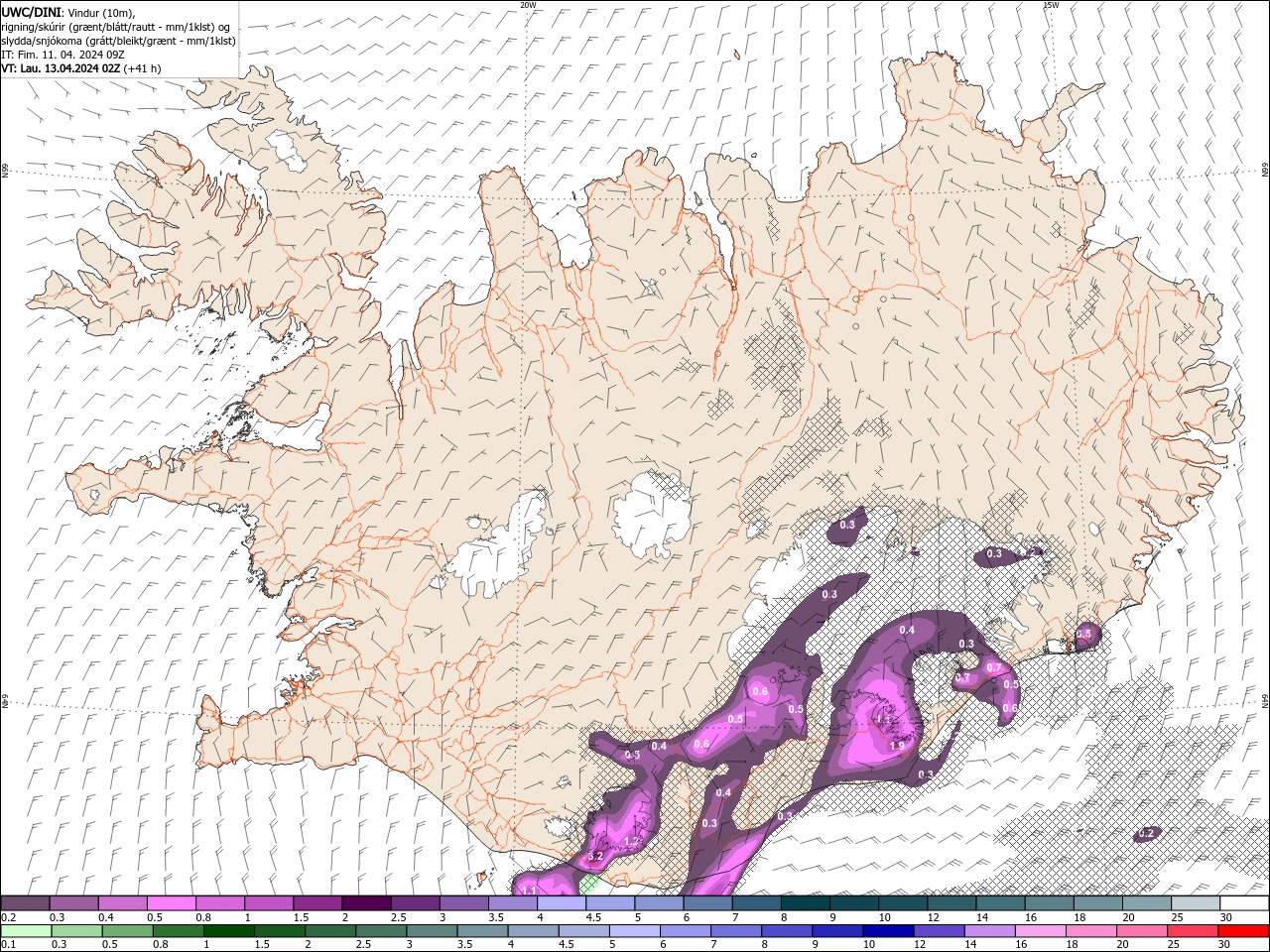Click the "UWC/DINI: Vindur (10m)," title line
Screen dimensions: 1270x952
point(68,12)
